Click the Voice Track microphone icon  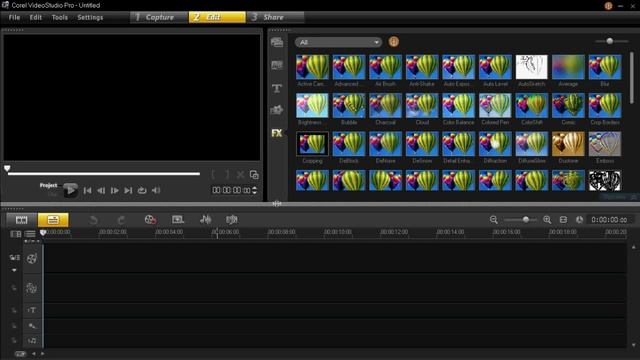[31, 326]
